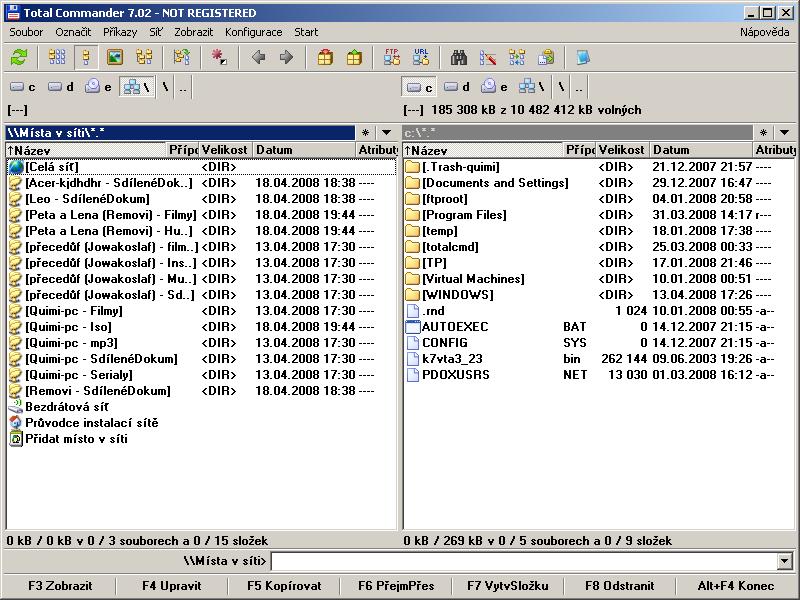The width and height of the screenshot is (800, 600).
Task: Open the Konfigurace menu
Action: click(x=253, y=32)
